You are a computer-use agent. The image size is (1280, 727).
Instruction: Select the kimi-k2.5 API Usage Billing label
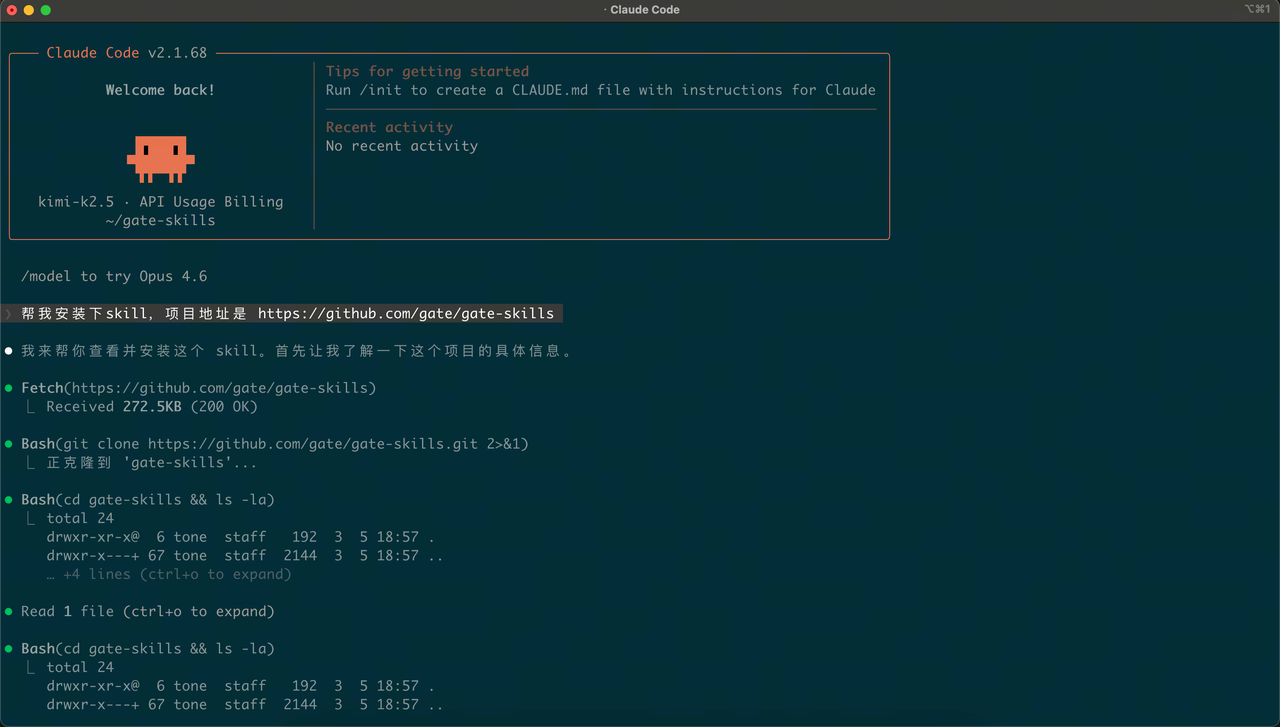pyautogui.click(x=160, y=202)
